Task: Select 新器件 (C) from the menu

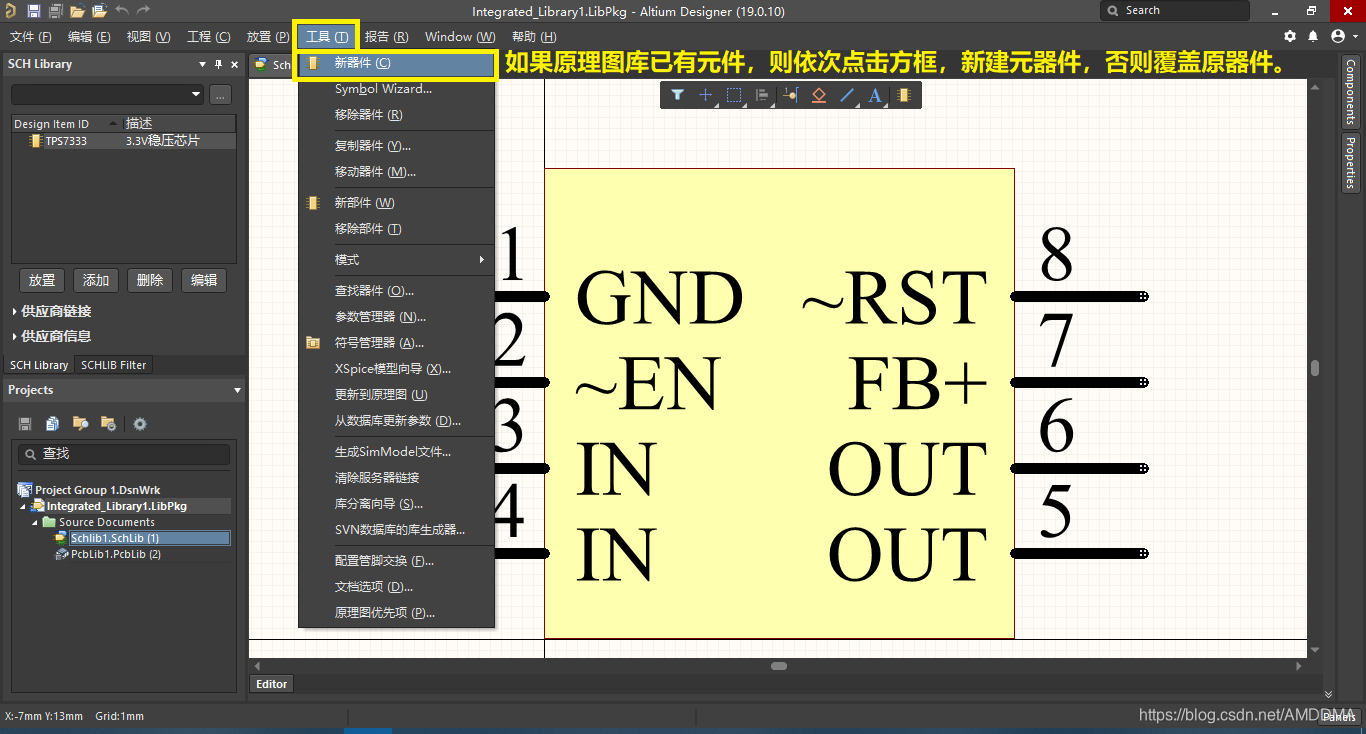Action: coord(396,63)
